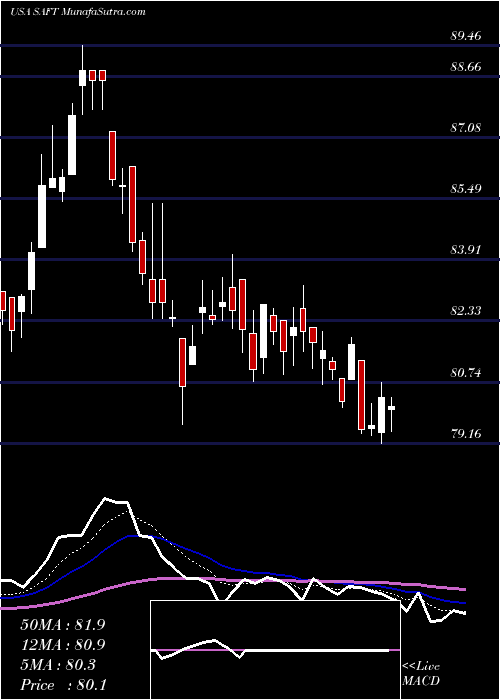500x700 pixels.
Task: Click the 5MA : 80.3 value
Action: tap(58, 665)
